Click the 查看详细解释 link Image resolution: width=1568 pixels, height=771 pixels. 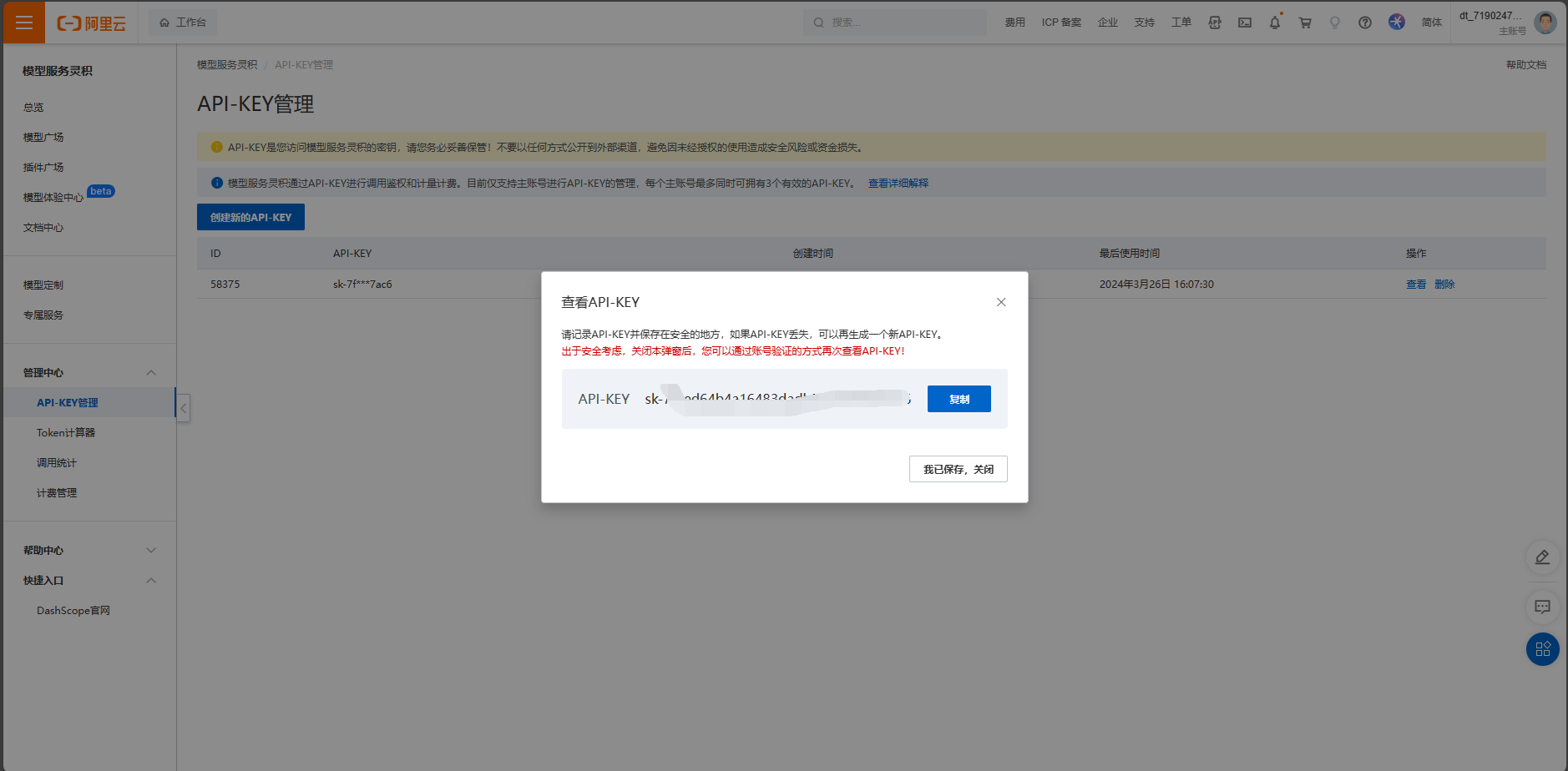point(897,182)
